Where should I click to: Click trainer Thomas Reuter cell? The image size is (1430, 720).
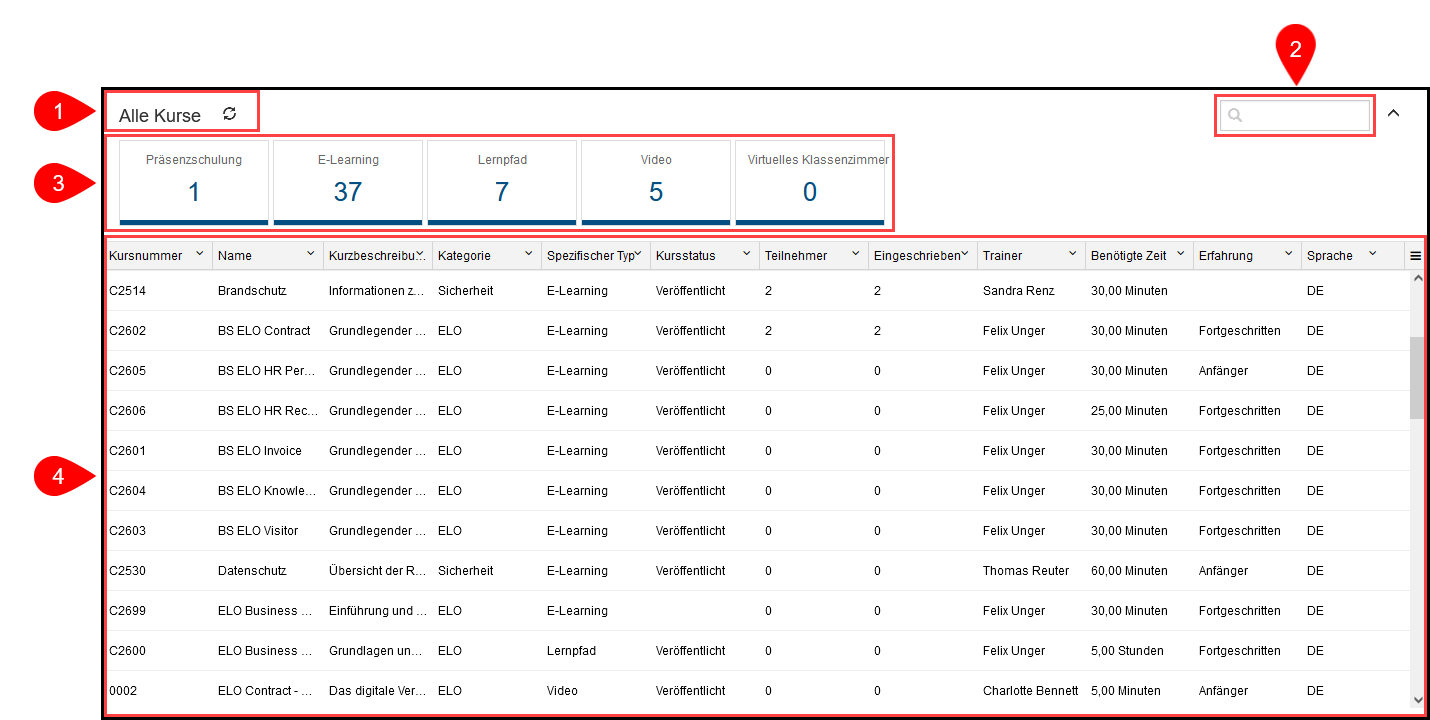tap(1026, 571)
